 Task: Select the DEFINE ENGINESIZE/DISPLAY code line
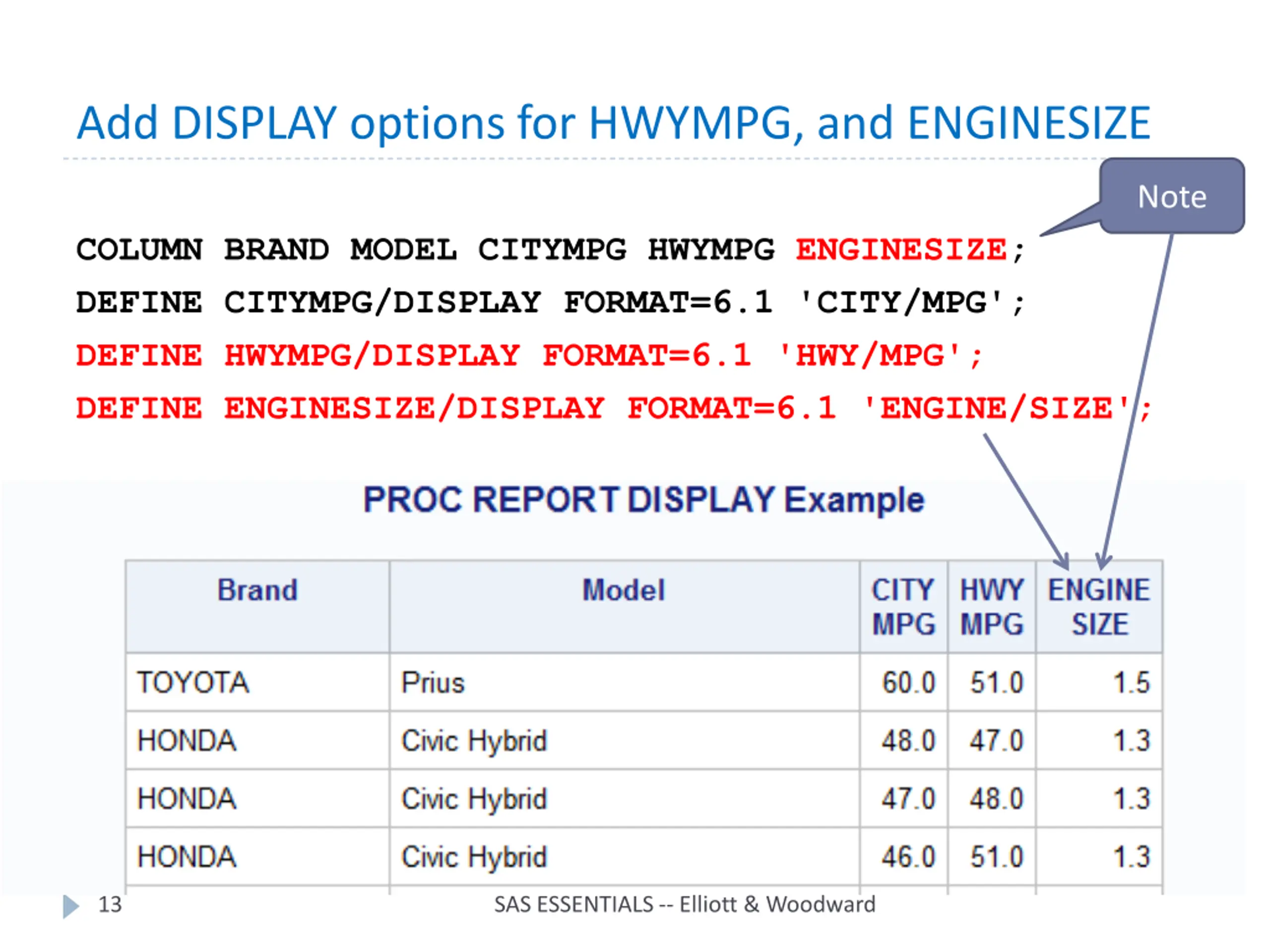coord(614,408)
